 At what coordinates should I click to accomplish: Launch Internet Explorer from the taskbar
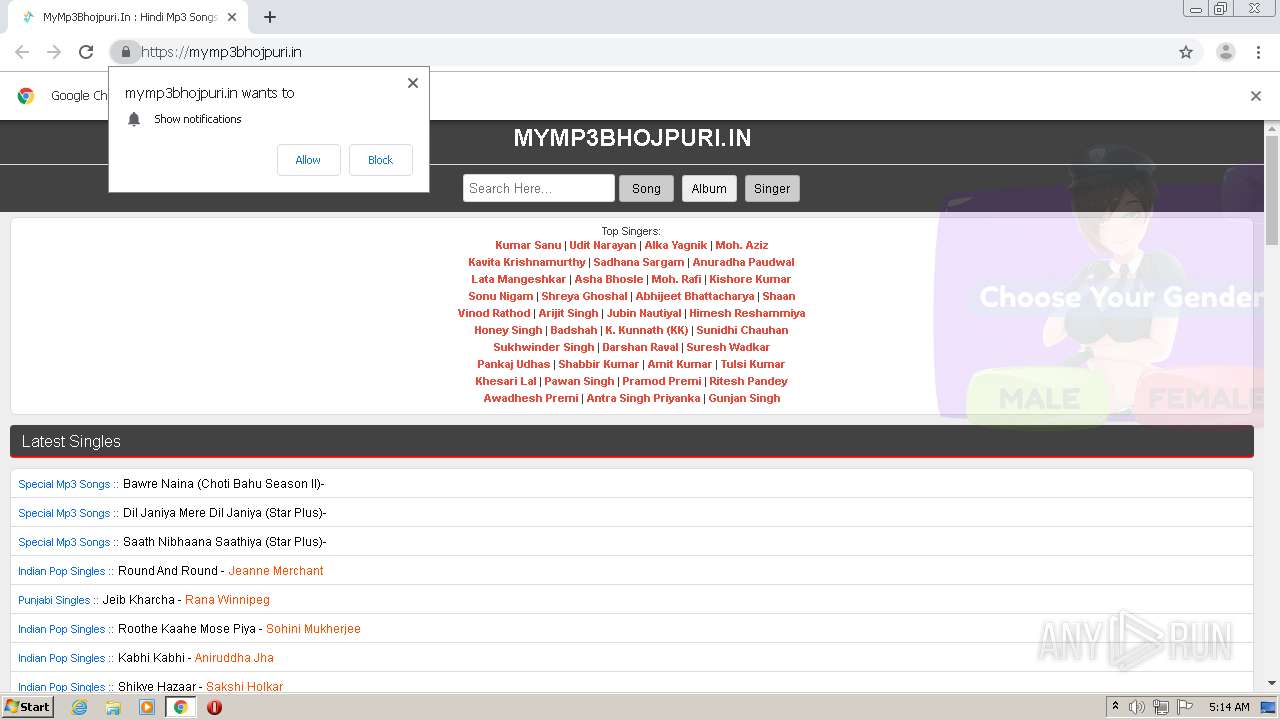[79, 707]
